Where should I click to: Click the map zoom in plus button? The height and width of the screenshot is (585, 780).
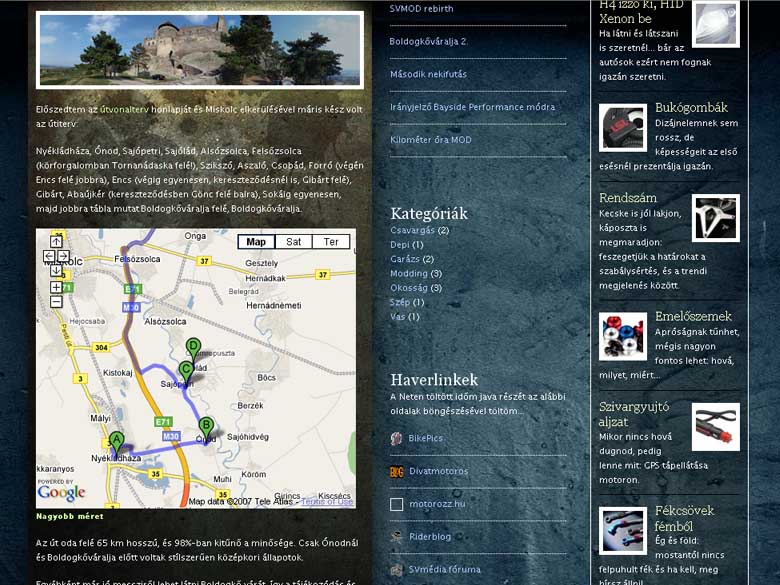click(x=56, y=287)
